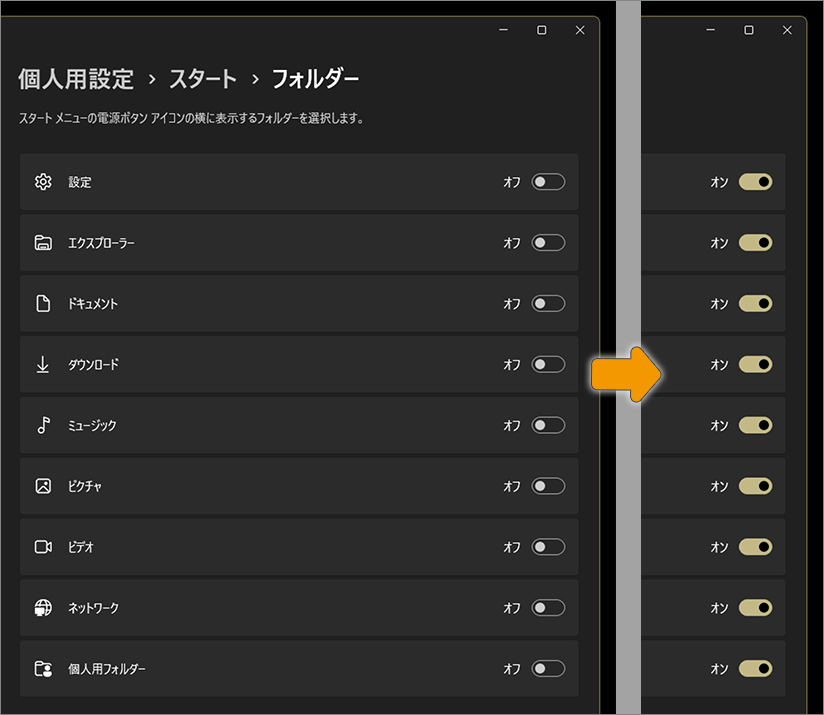Disable fourth row toggle in right window
The width and height of the screenshot is (824, 715).
(x=755, y=365)
